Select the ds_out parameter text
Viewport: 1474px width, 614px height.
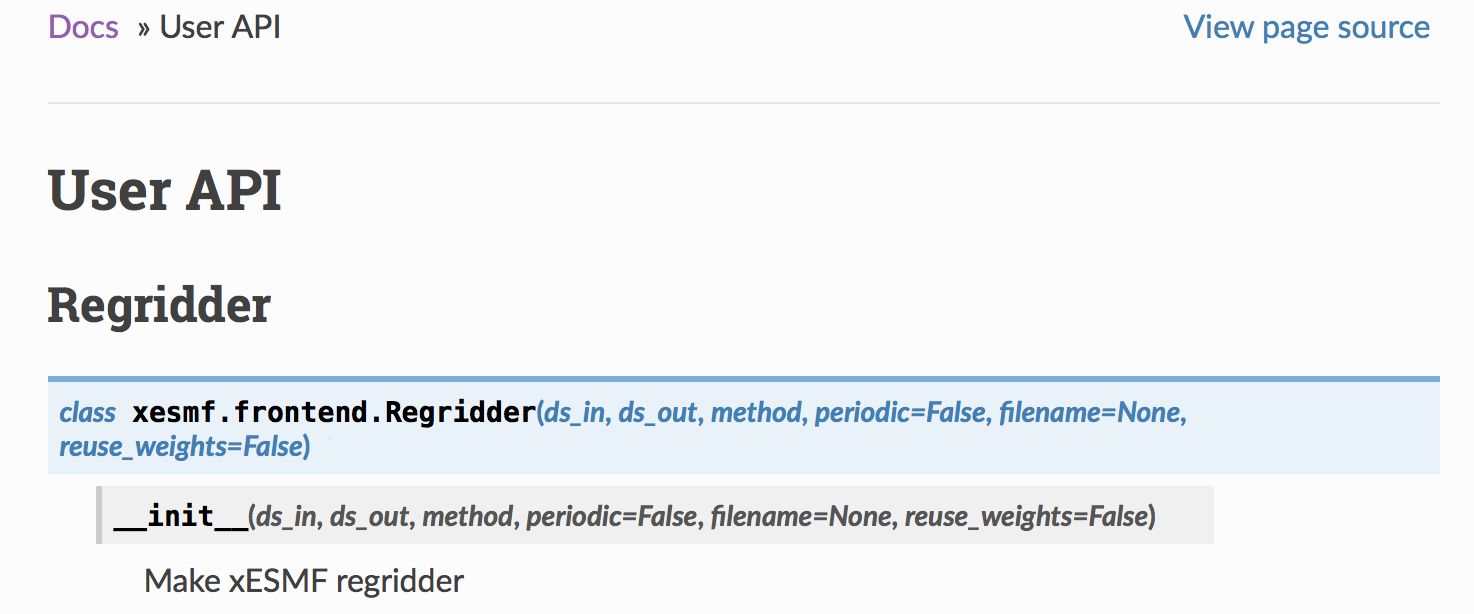point(660,411)
